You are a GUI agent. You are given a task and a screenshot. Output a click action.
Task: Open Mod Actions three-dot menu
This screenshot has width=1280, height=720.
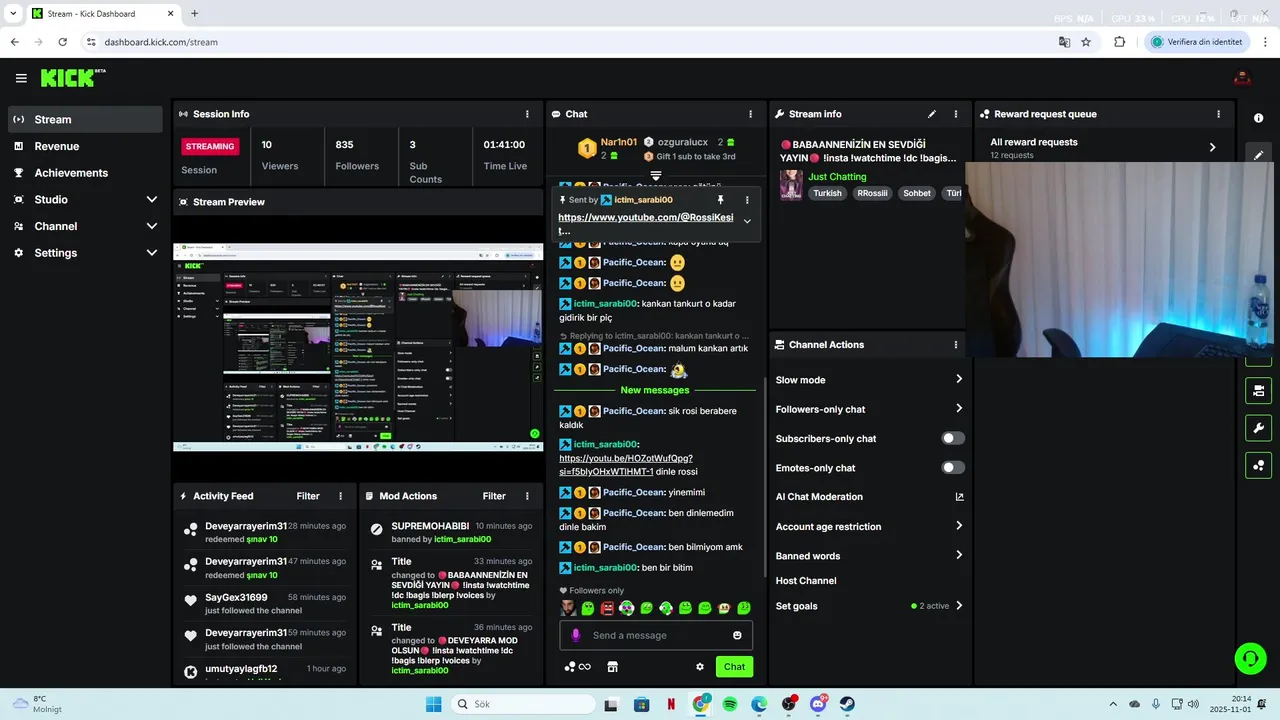(x=527, y=496)
